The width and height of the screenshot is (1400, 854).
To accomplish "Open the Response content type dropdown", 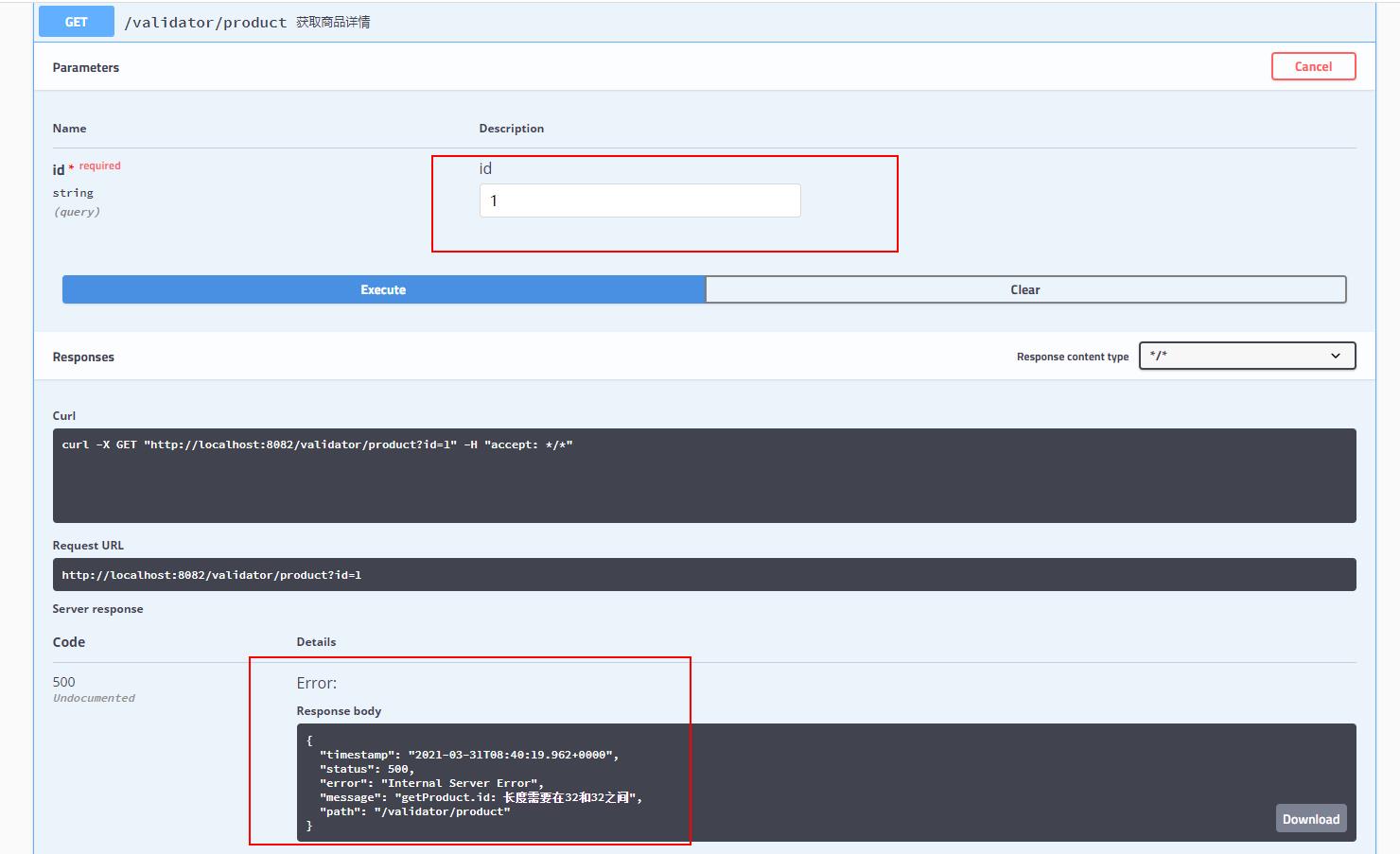I will (x=1247, y=356).
